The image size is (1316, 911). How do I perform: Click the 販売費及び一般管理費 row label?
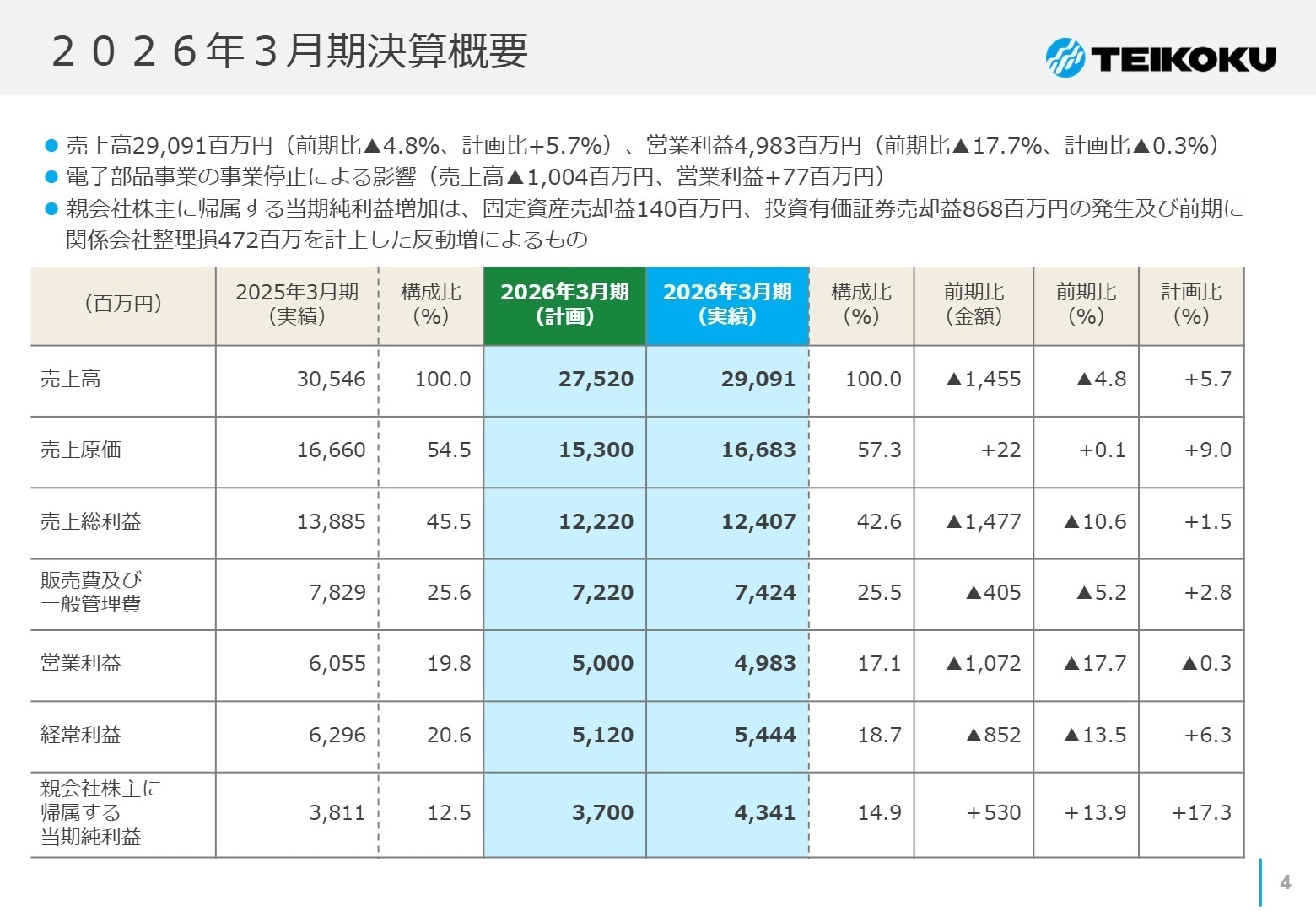coord(91,592)
